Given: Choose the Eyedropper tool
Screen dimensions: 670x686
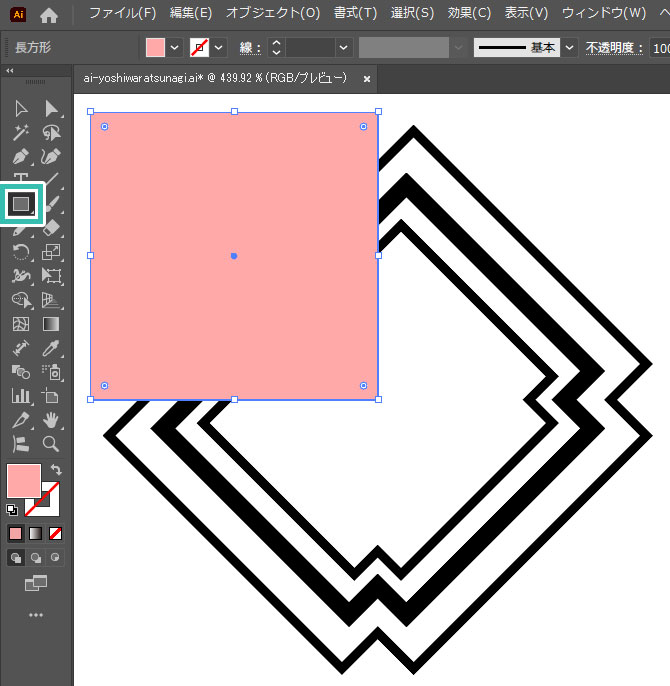Looking at the screenshot, I should point(52,348).
